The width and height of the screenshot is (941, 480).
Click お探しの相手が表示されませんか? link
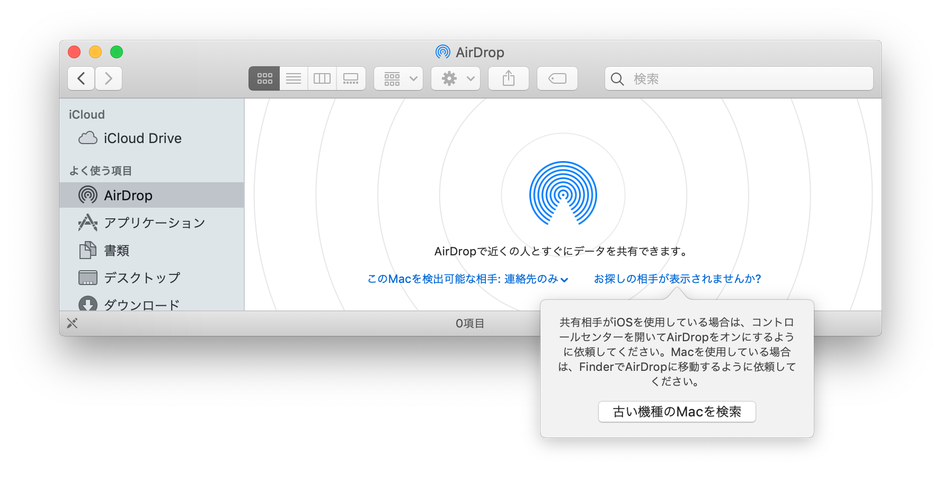678,279
